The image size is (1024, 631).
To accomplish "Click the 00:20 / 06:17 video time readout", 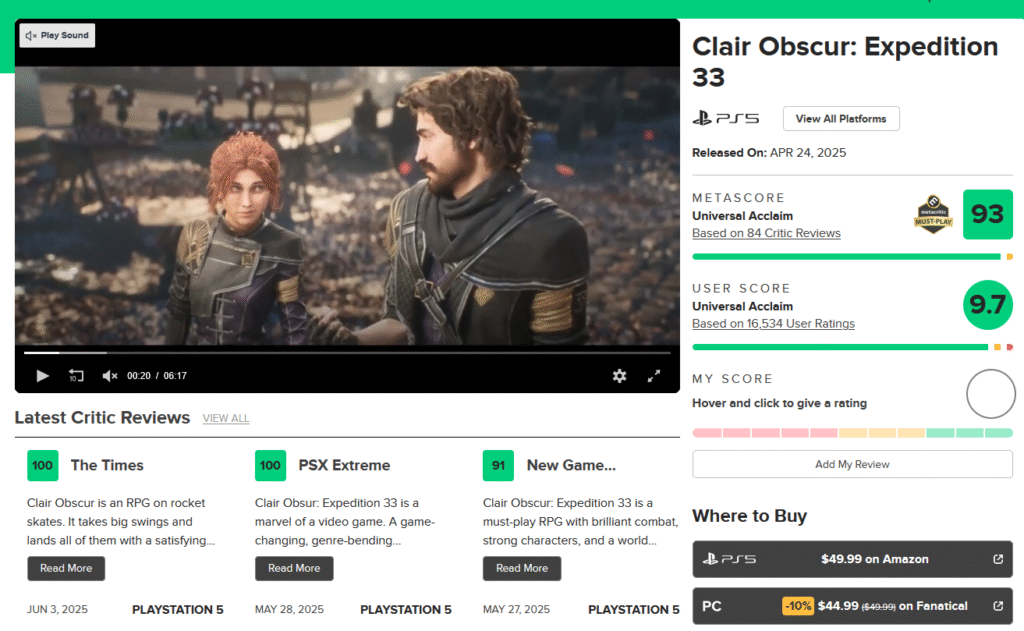I will 157,376.
